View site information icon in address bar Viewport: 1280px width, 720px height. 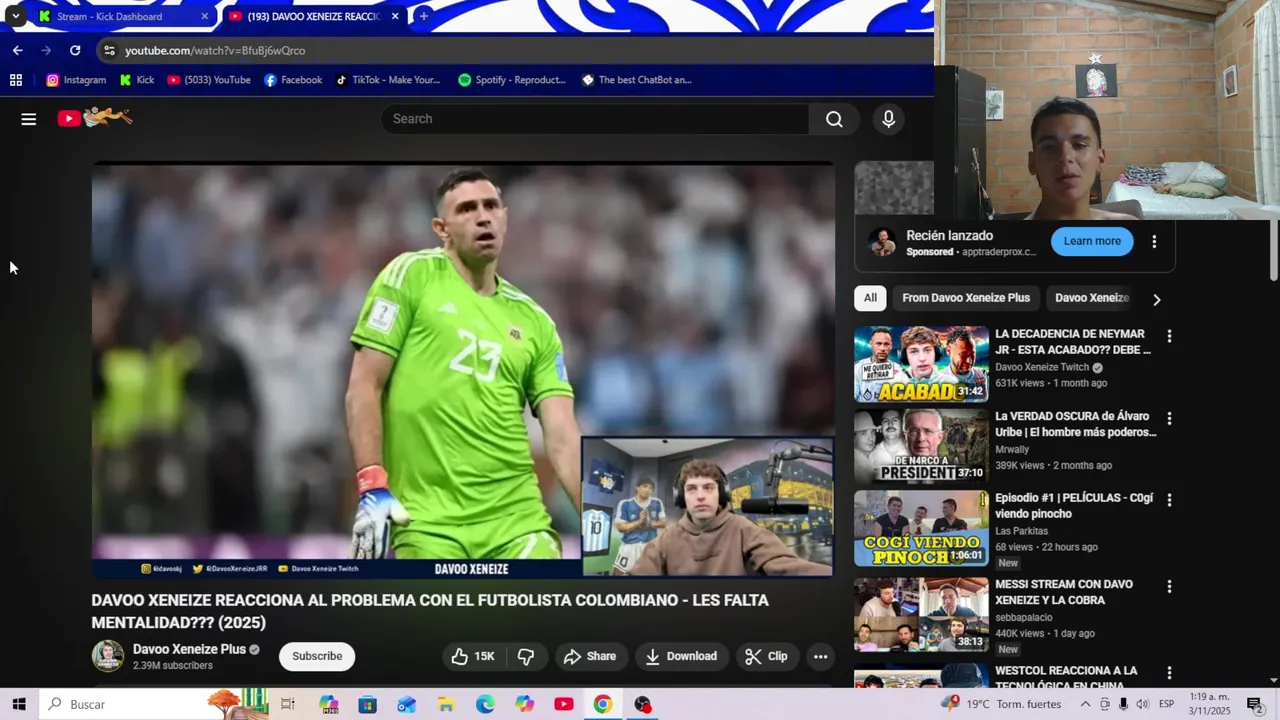click(x=109, y=50)
